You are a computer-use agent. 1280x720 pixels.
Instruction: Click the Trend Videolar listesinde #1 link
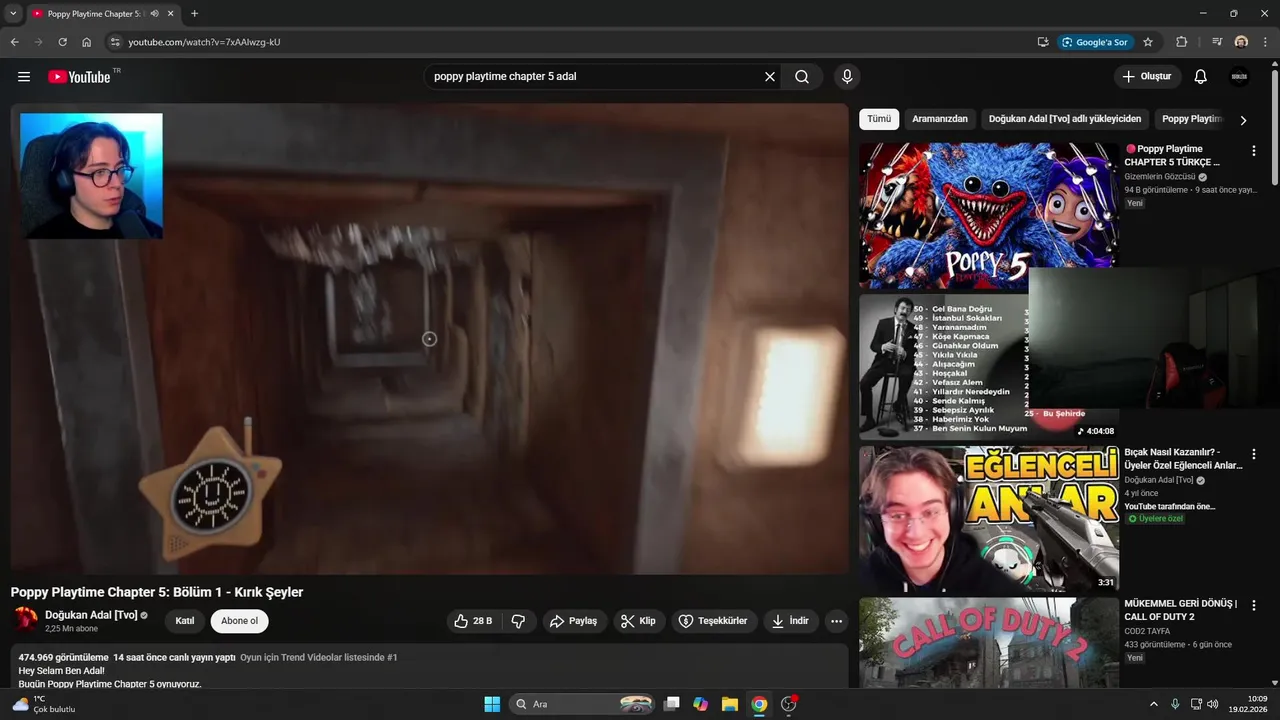click(x=319, y=658)
